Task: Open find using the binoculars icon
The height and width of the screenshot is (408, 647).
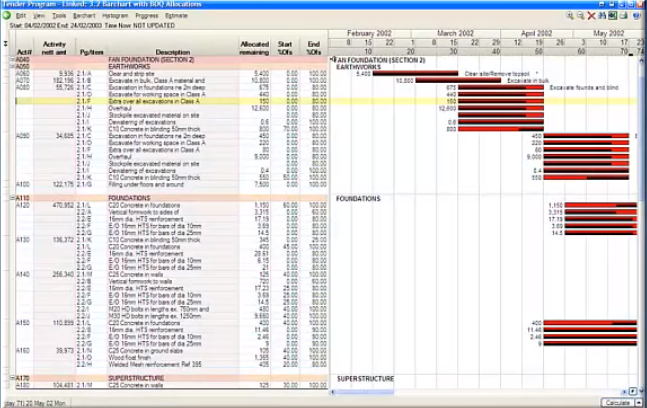Action: tap(602, 16)
